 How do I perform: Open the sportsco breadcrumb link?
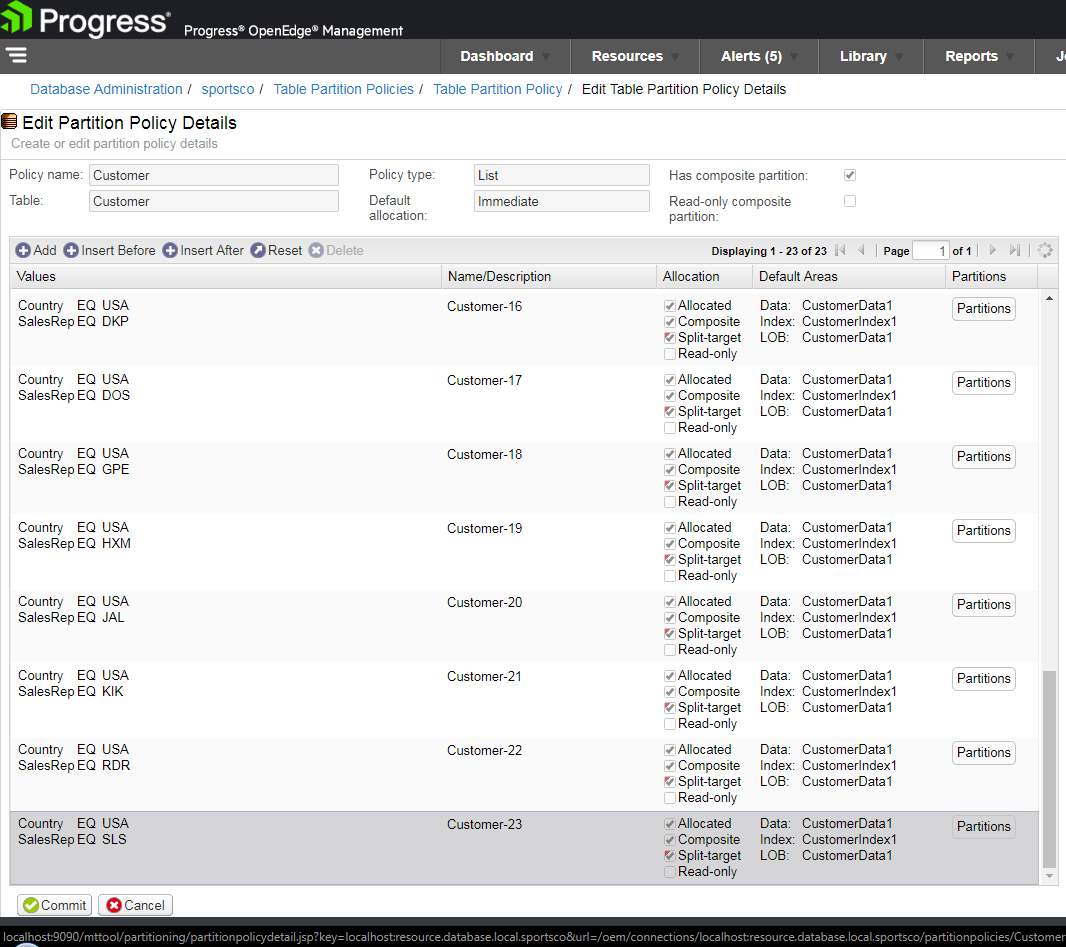click(228, 89)
